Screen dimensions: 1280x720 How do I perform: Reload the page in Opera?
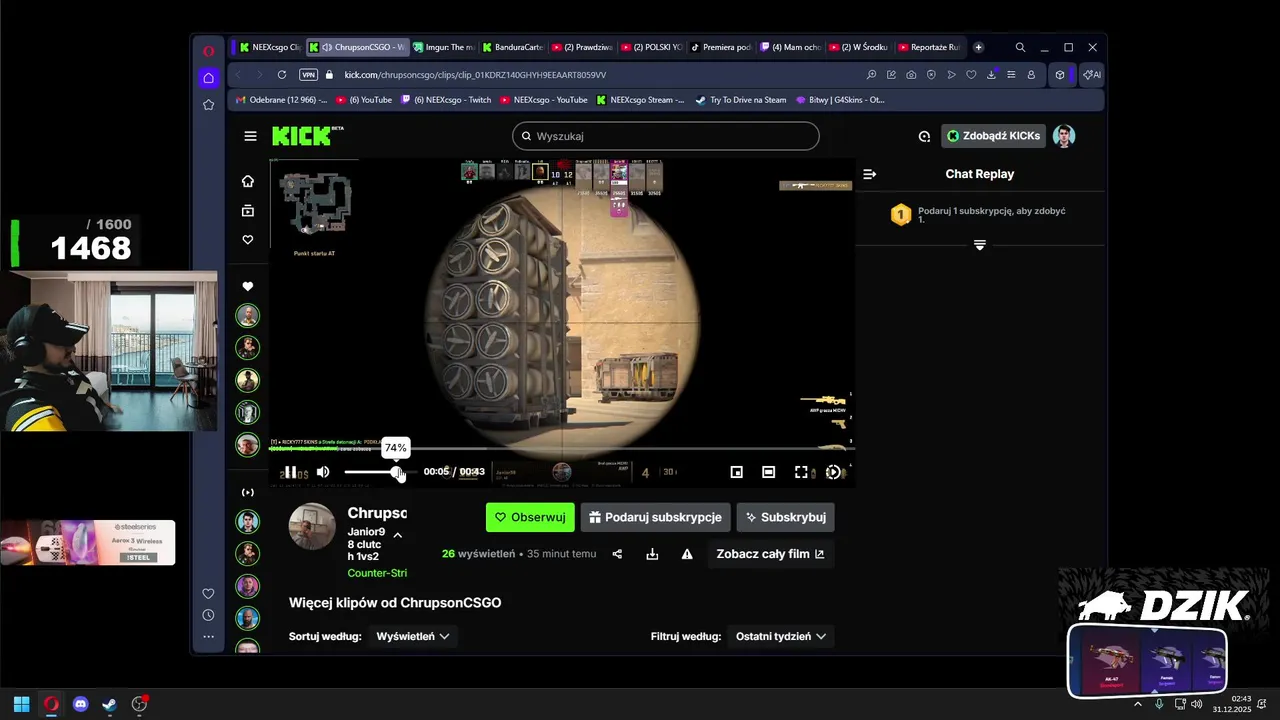point(282,75)
